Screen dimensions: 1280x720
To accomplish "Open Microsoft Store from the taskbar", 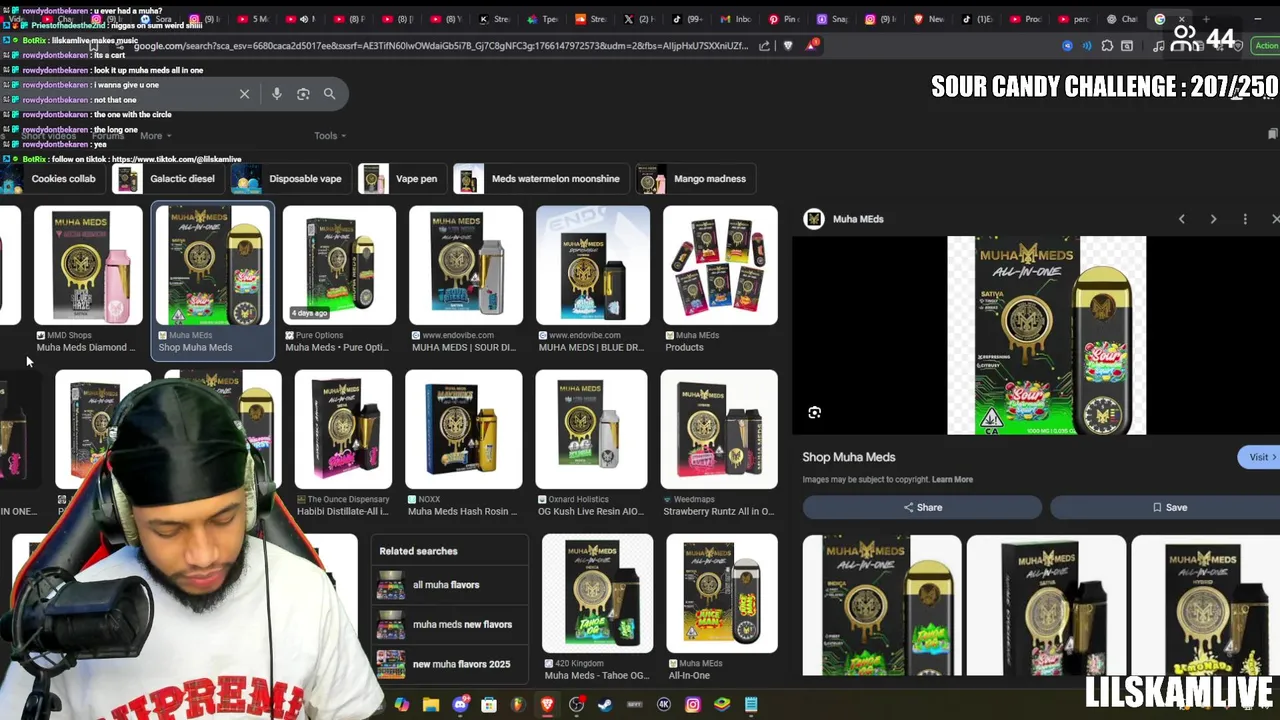I will click(x=489, y=705).
